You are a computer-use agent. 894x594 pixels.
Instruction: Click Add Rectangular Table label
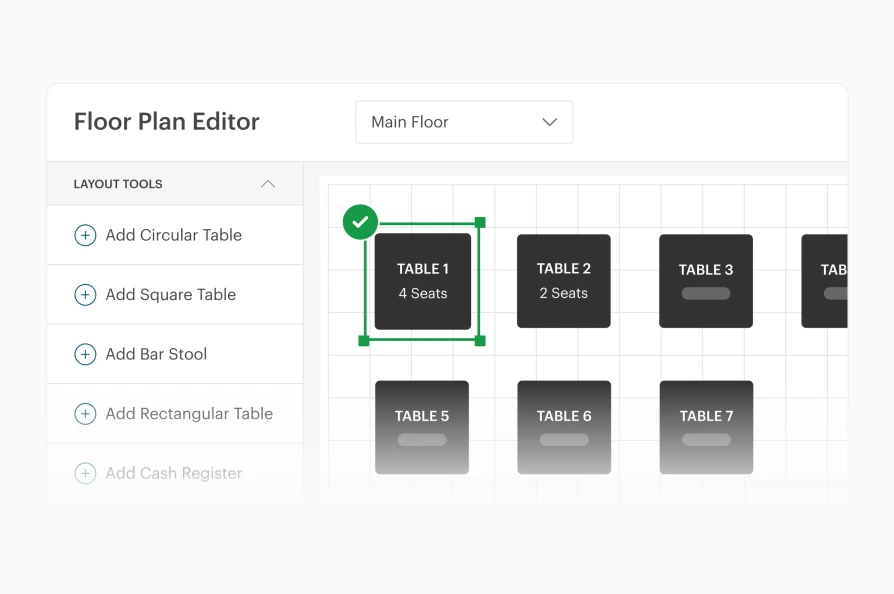[x=189, y=413]
